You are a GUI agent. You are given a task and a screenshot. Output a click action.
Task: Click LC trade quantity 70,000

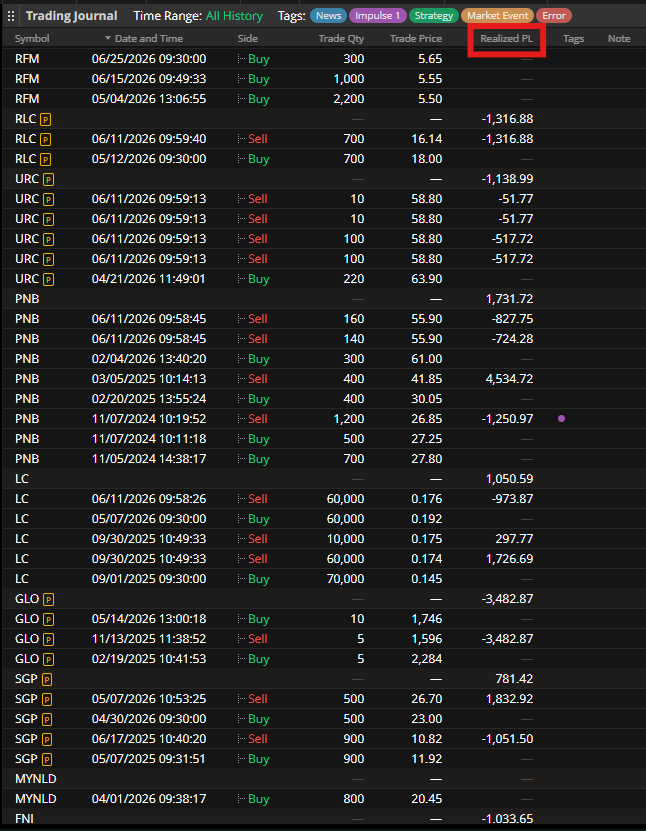click(x=346, y=579)
